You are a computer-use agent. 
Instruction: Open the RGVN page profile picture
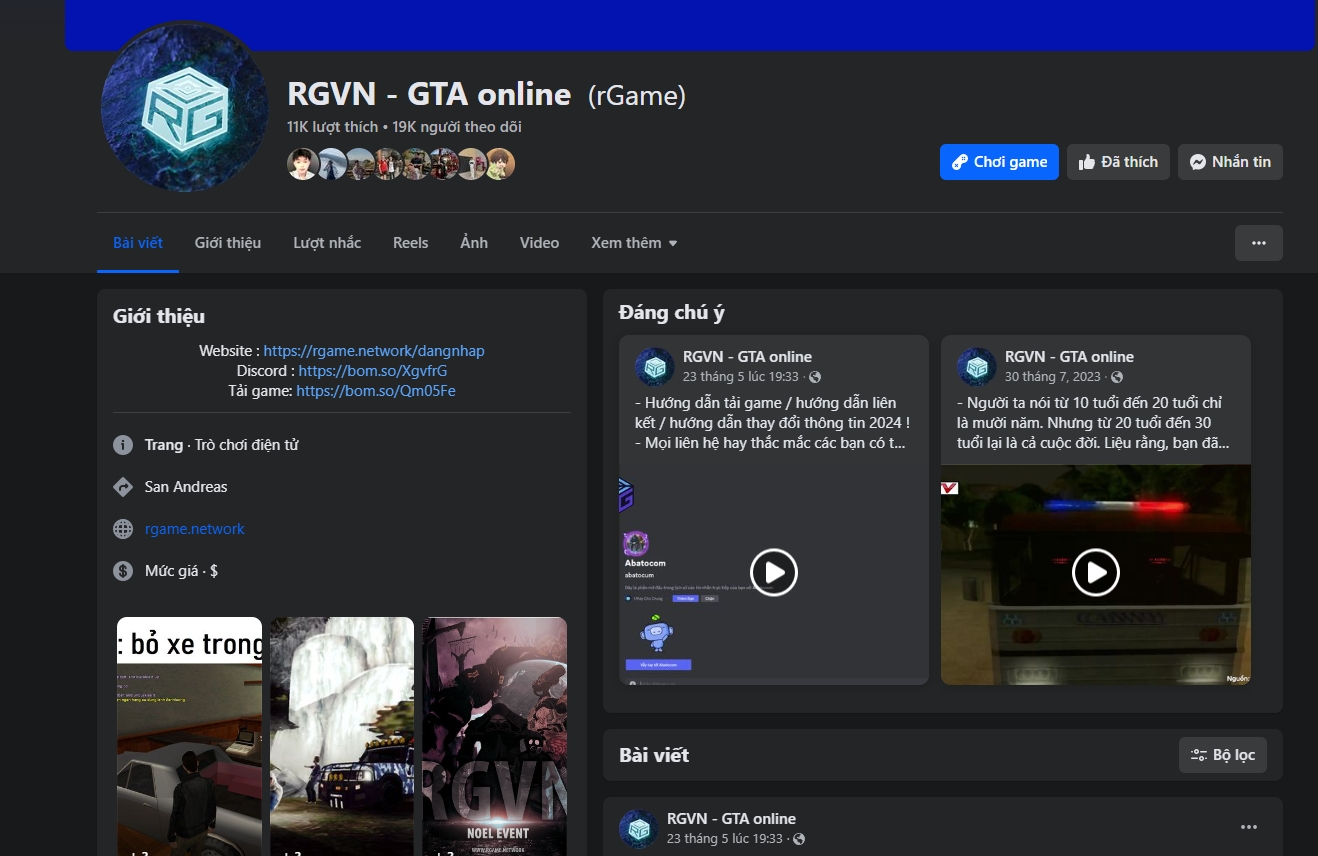coord(185,106)
